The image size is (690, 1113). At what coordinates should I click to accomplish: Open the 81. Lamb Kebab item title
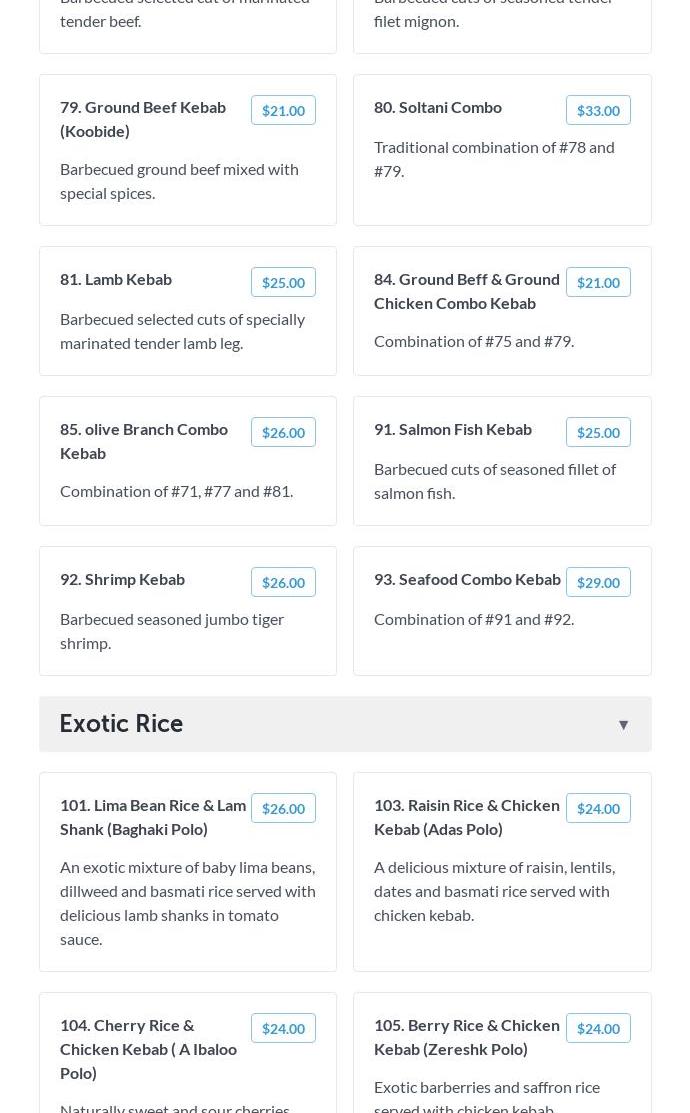tap(116, 279)
